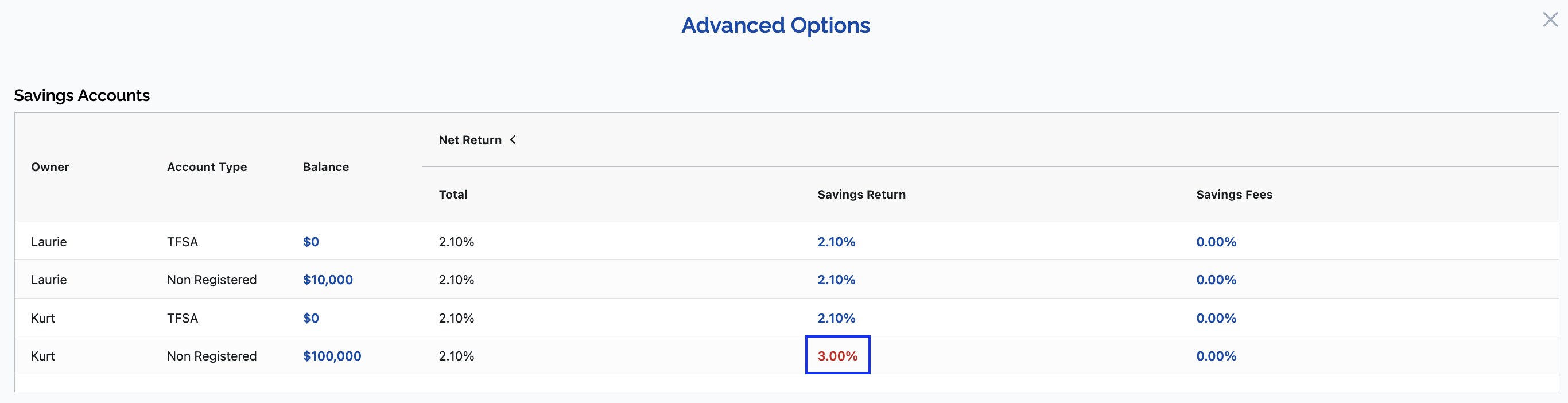The image size is (1568, 403).
Task: Close the Advanced Options dialog
Action: (1550, 20)
